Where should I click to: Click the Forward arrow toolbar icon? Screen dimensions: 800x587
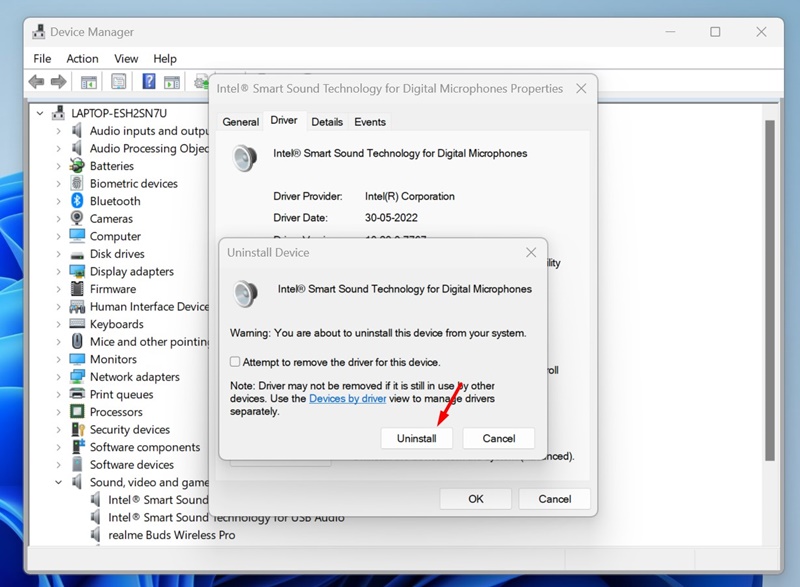(59, 82)
